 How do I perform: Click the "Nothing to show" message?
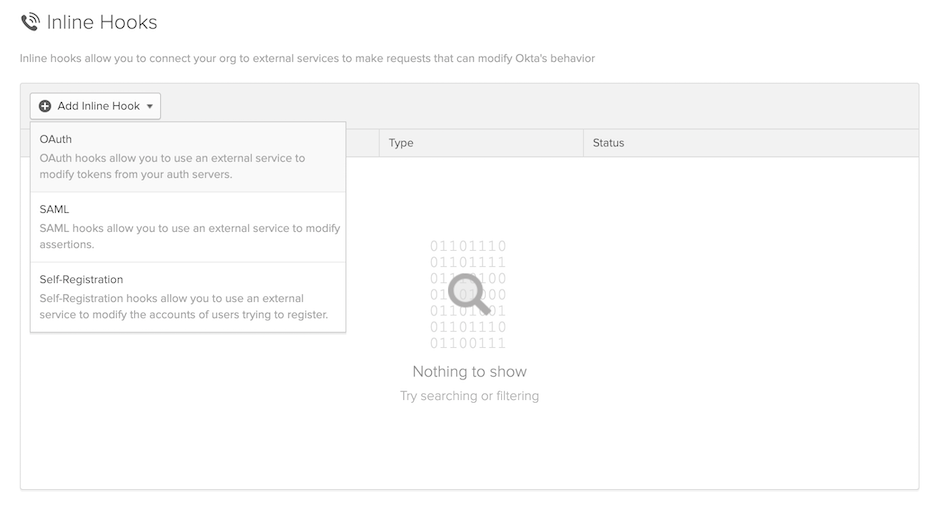tap(469, 372)
